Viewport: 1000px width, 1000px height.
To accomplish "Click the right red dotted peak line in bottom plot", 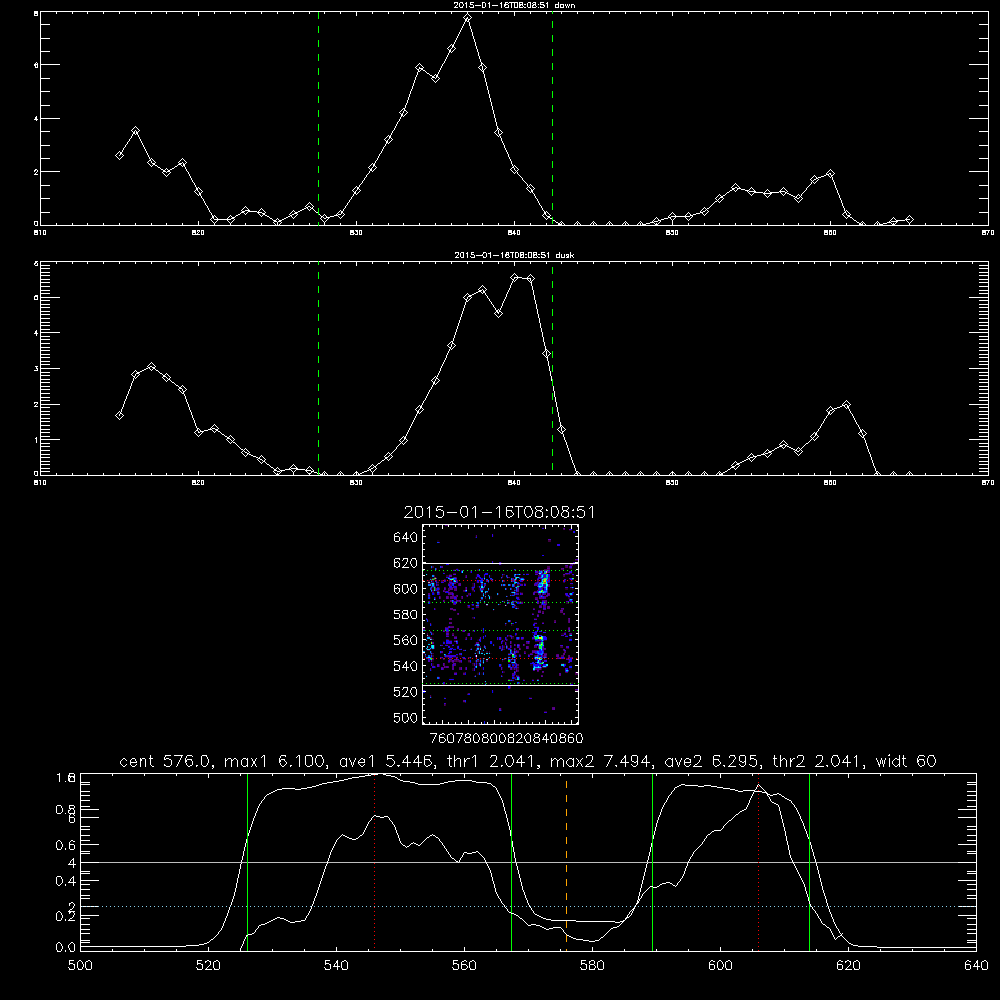I will point(758,862).
